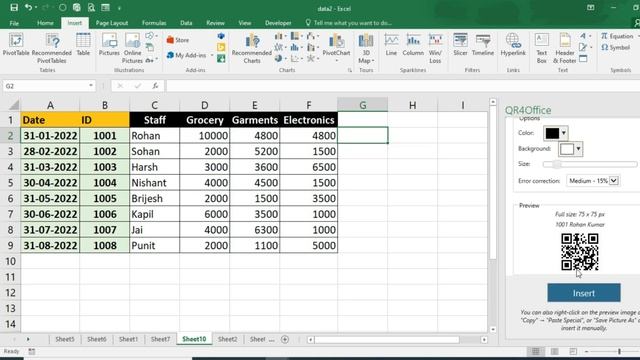The width and height of the screenshot is (640, 360).
Task: Switch to the Developer tab
Action: 278,23
